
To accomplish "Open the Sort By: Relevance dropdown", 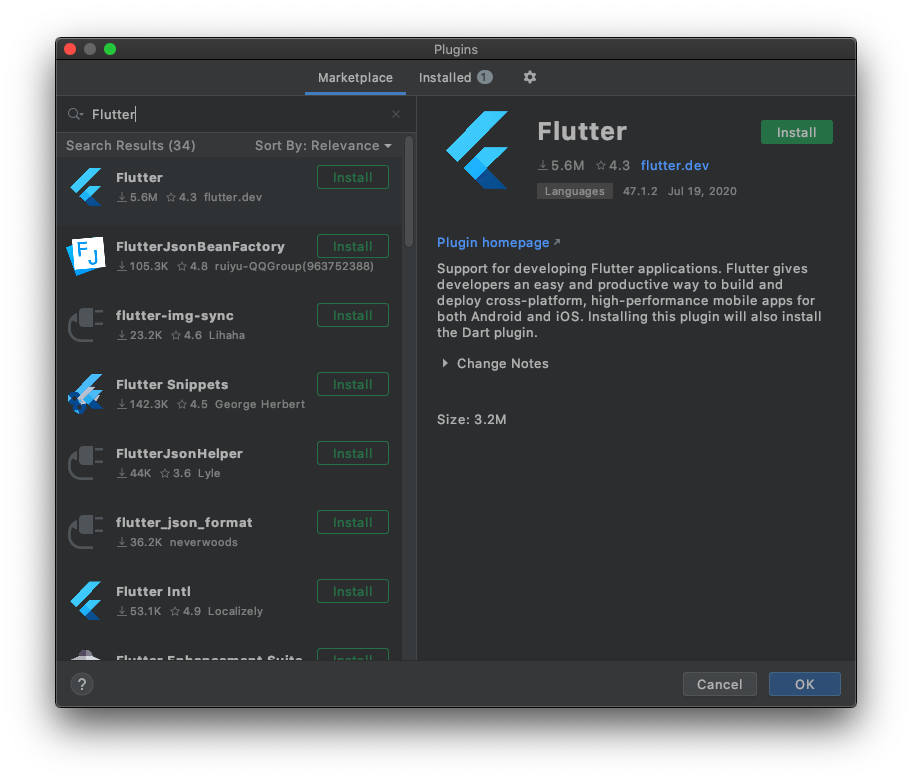I will [323, 145].
